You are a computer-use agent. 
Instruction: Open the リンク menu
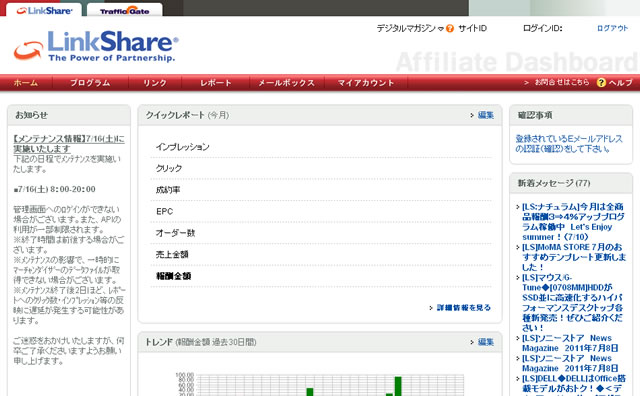pos(155,83)
